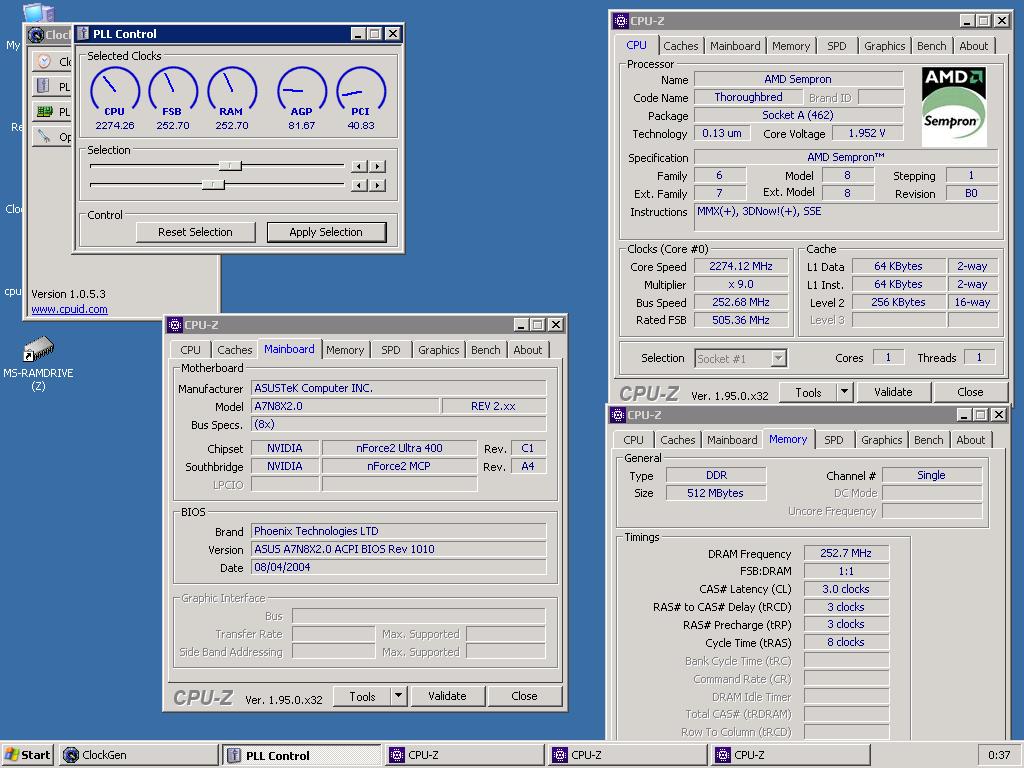Click CAS# Latency 3.0 clocks value
The height and width of the screenshot is (768, 1024).
pyautogui.click(x=846, y=589)
